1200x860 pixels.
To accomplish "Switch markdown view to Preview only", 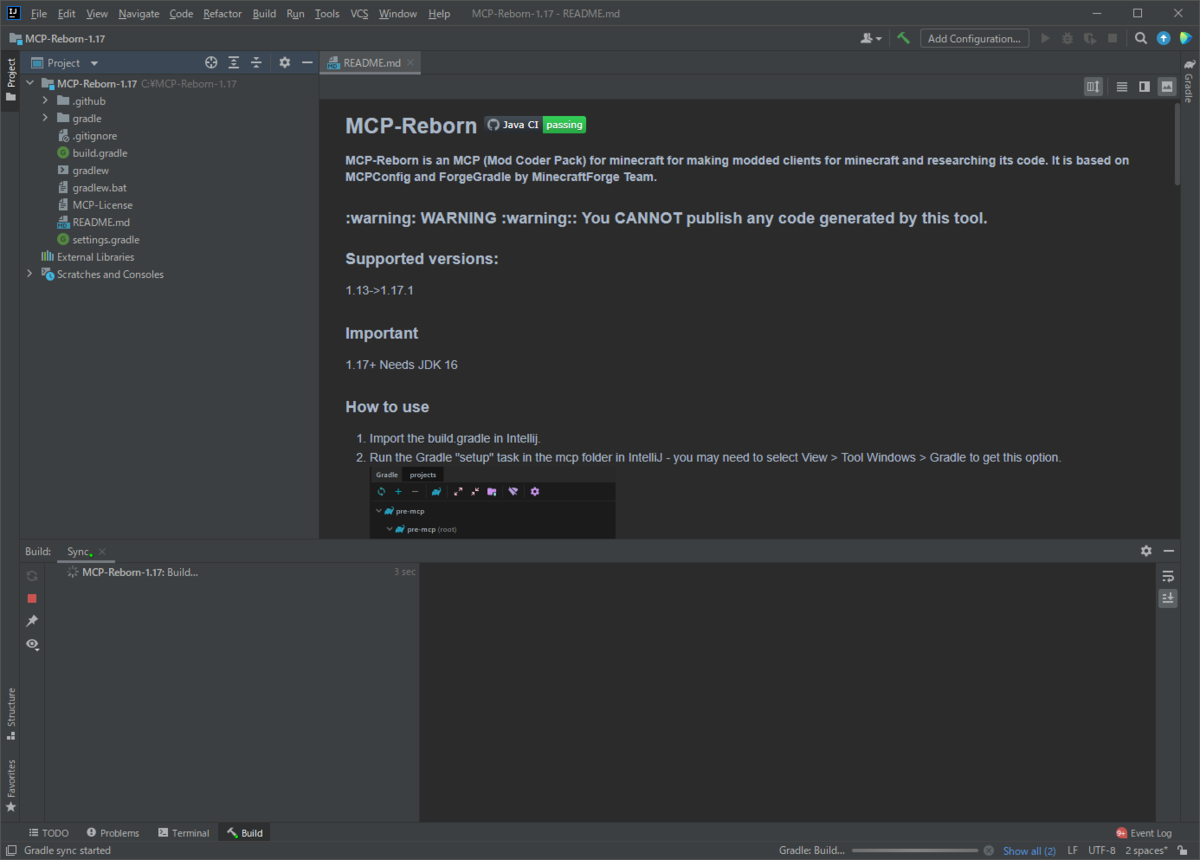I will pyautogui.click(x=1166, y=87).
